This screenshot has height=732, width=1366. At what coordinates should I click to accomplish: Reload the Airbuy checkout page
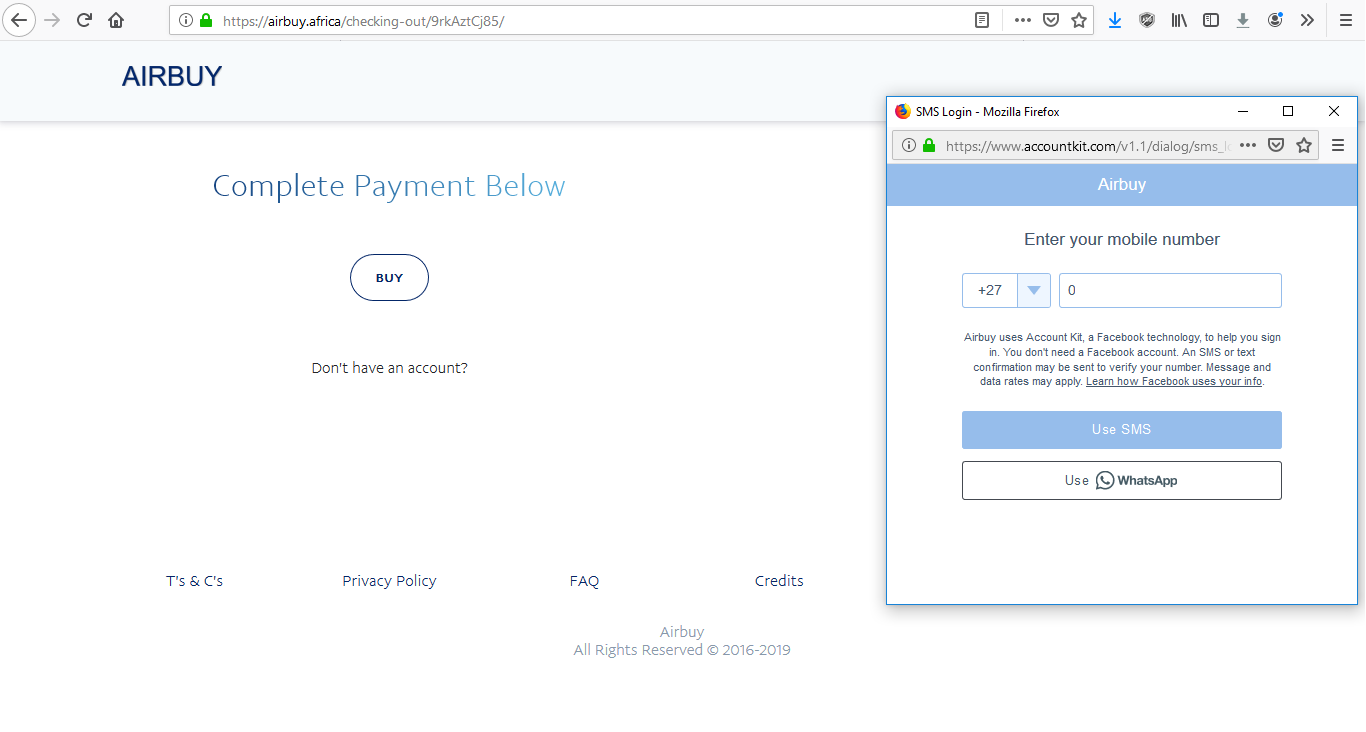click(85, 20)
